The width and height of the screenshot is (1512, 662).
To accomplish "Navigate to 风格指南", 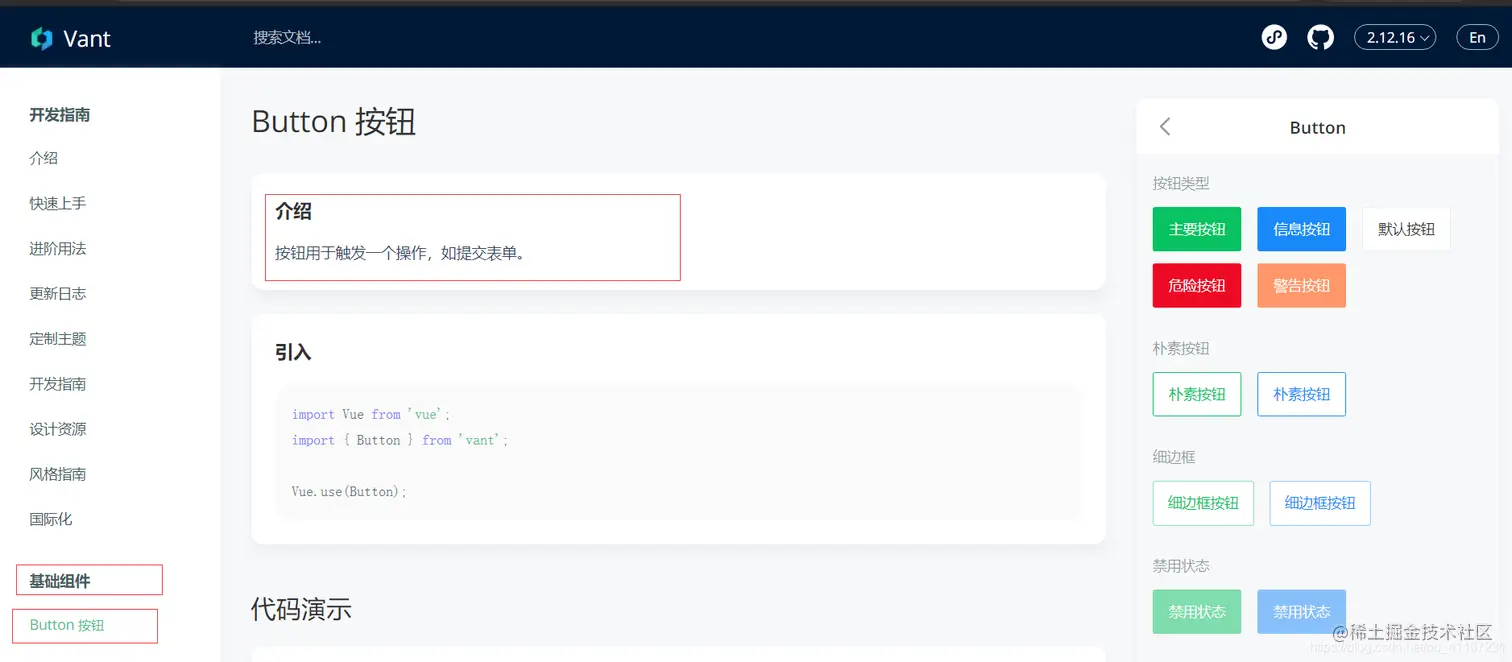I will point(58,474).
